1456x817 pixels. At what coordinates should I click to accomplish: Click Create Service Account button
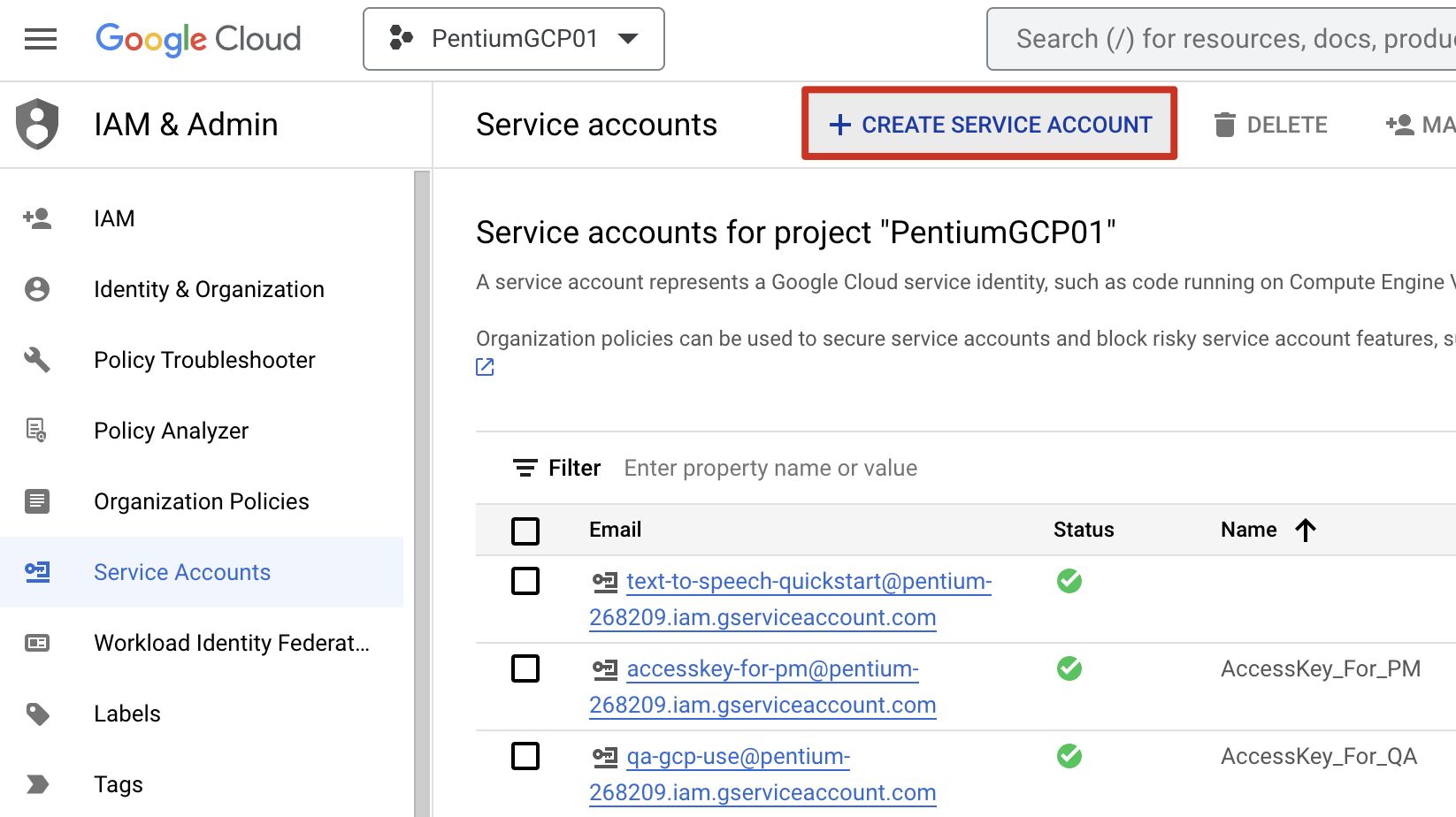(990, 125)
